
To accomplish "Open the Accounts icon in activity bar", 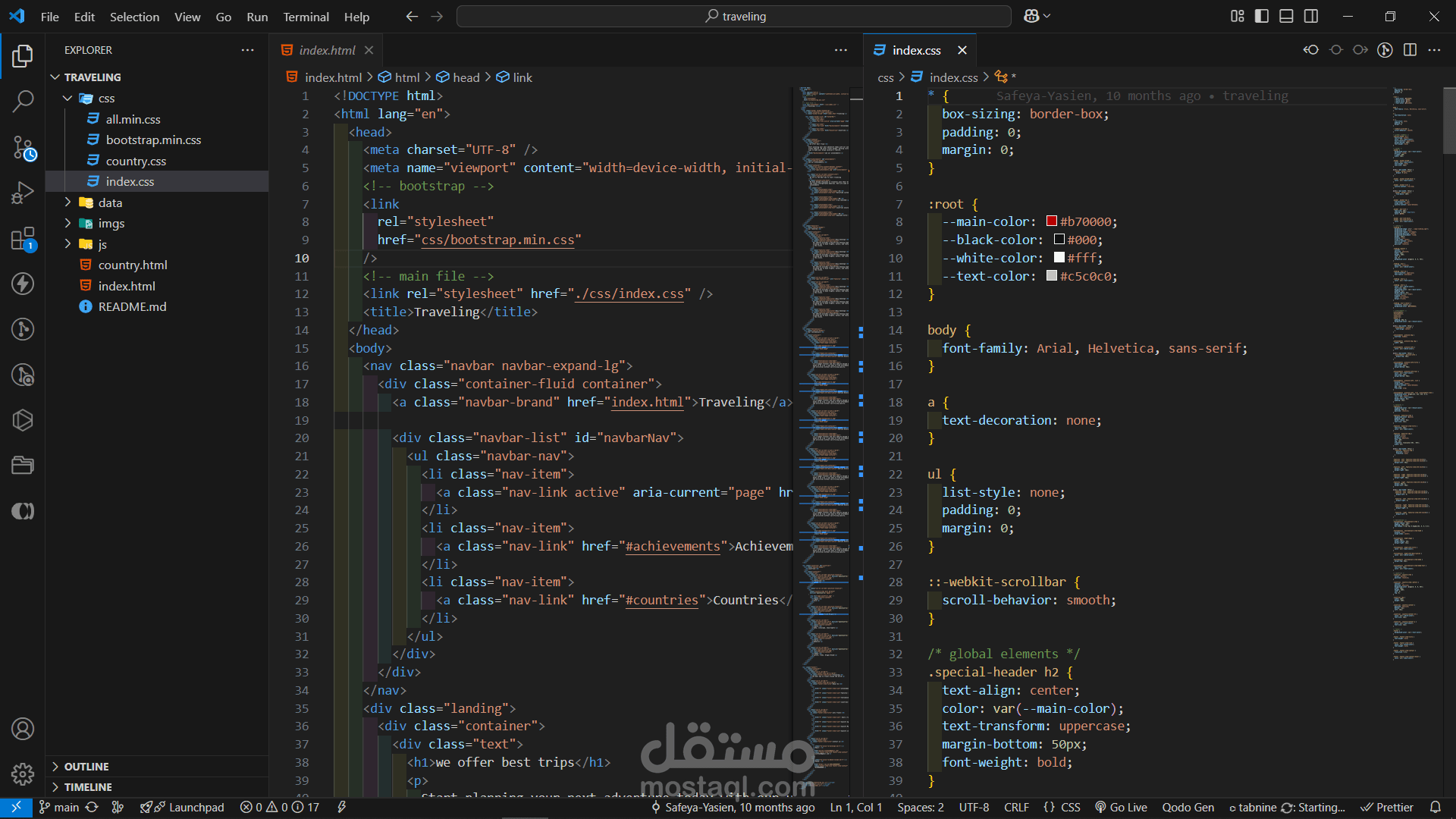I will pyautogui.click(x=23, y=729).
